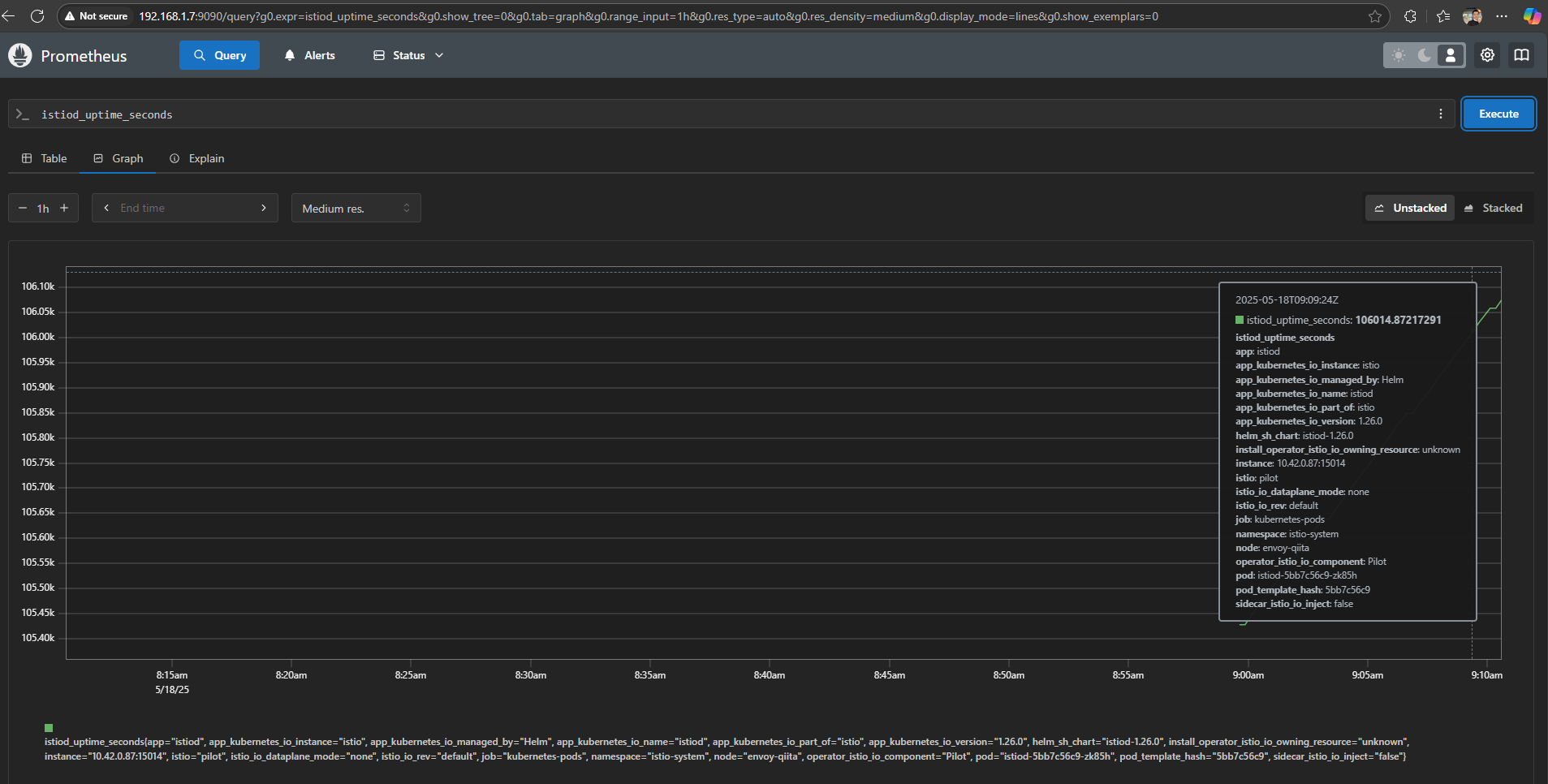This screenshot has height=784, width=1548.
Task: Click the expression input with istiod_uptime_seconds
Action: tap(731, 114)
